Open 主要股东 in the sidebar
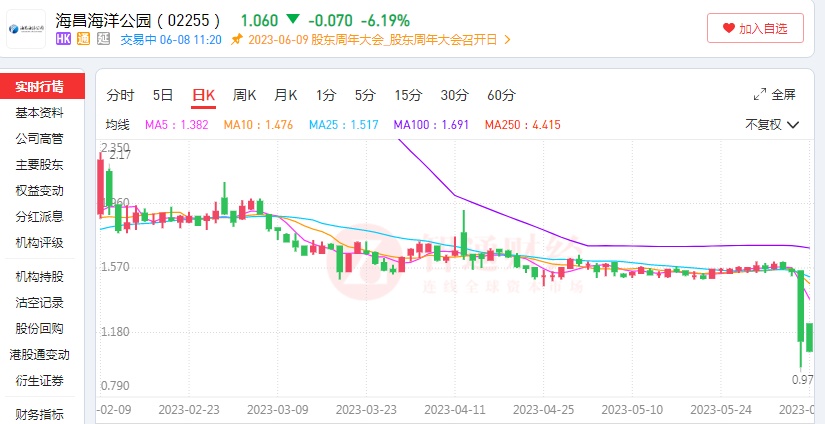Image resolution: width=825 pixels, height=424 pixels. 39,165
